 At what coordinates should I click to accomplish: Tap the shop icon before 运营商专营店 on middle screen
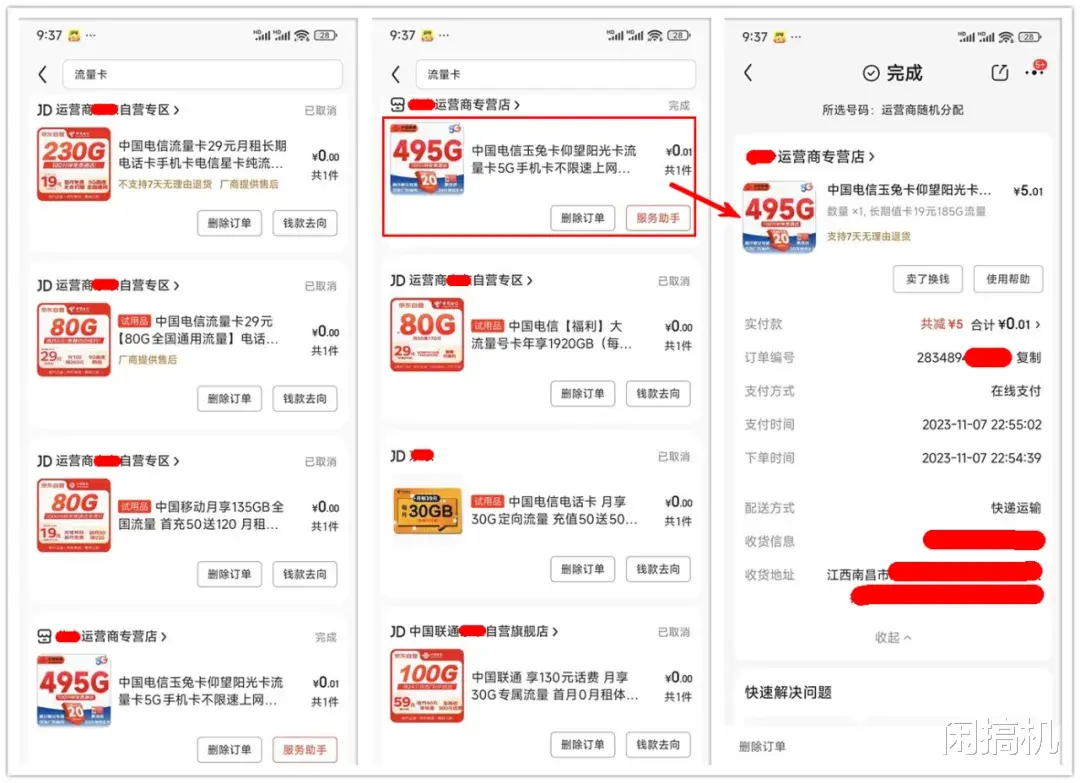[397, 105]
